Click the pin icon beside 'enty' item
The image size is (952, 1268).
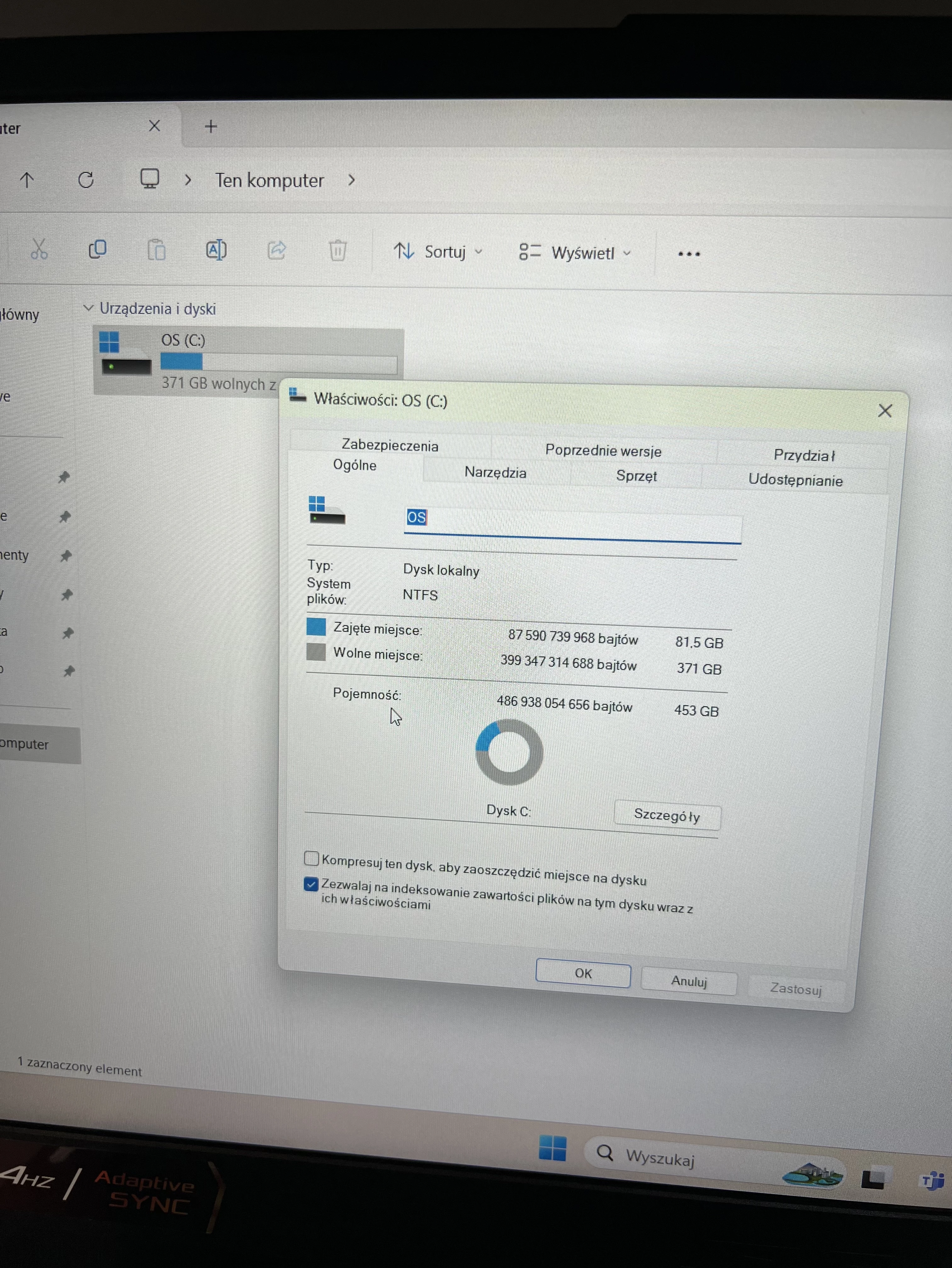click(x=66, y=556)
